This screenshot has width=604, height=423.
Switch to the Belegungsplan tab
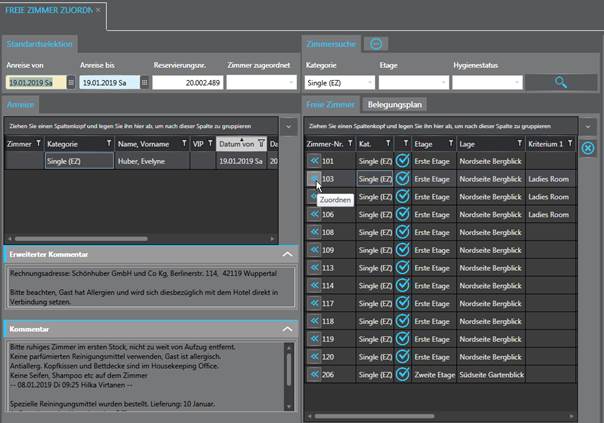coord(395,104)
